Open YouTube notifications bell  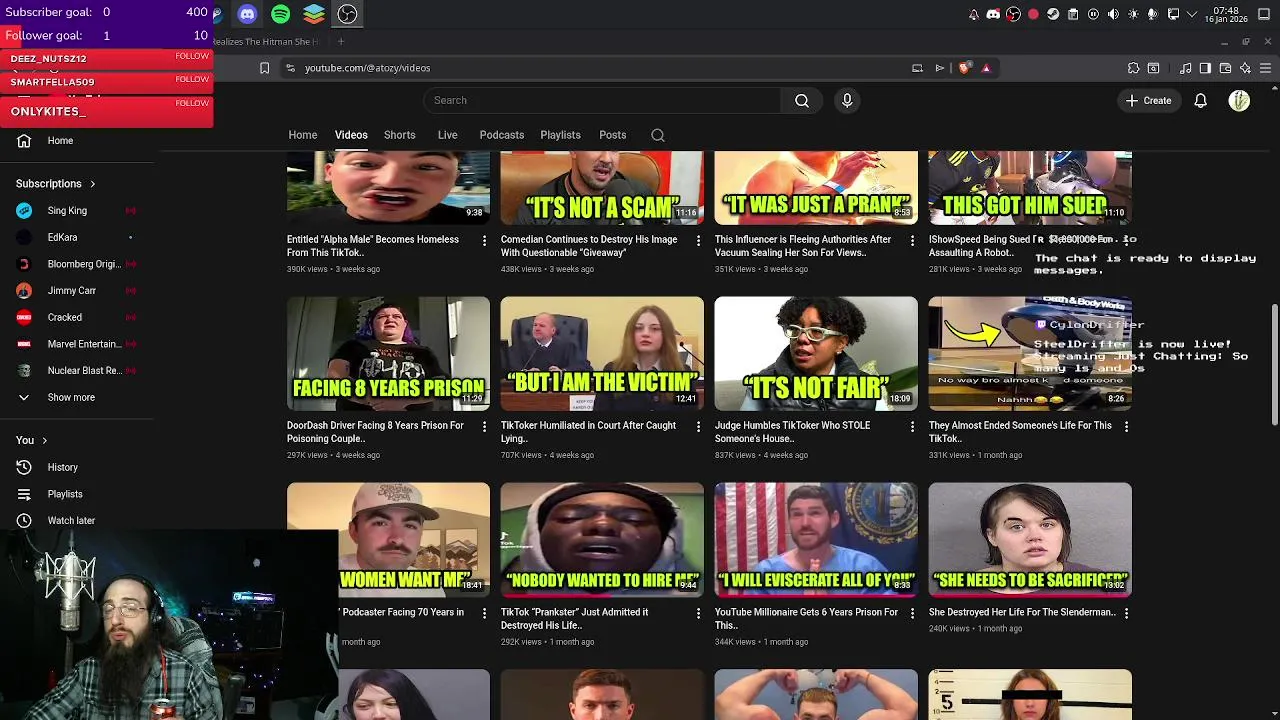point(1201,100)
